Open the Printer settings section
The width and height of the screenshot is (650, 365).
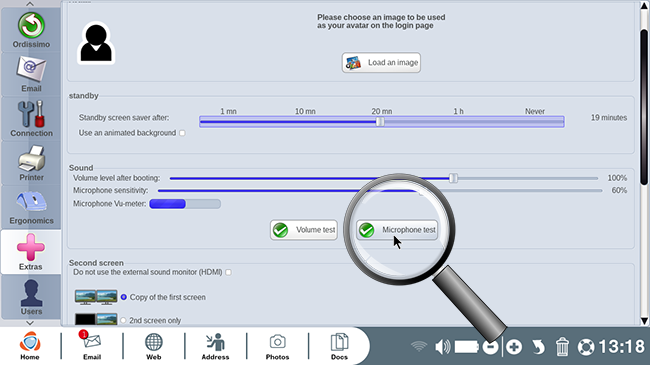click(31, 163)
